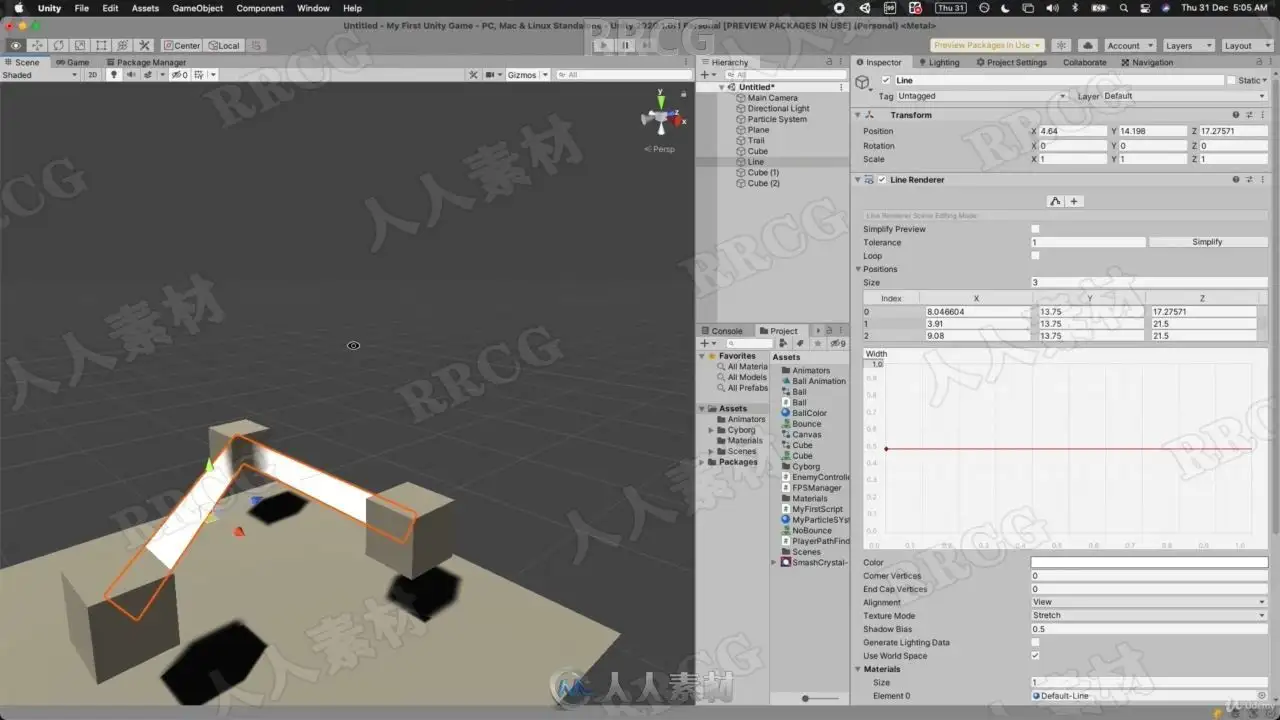The width and height of the screenshot is (1280, 720).
Task: Expand the Cyborg folder in Assets tree
Action: click(x=711, y=430)
